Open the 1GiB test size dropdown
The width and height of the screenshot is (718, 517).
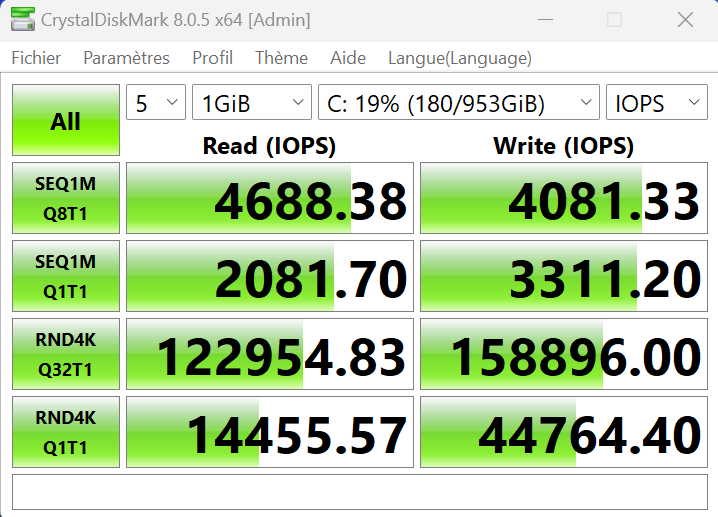(x=252, y=102)
